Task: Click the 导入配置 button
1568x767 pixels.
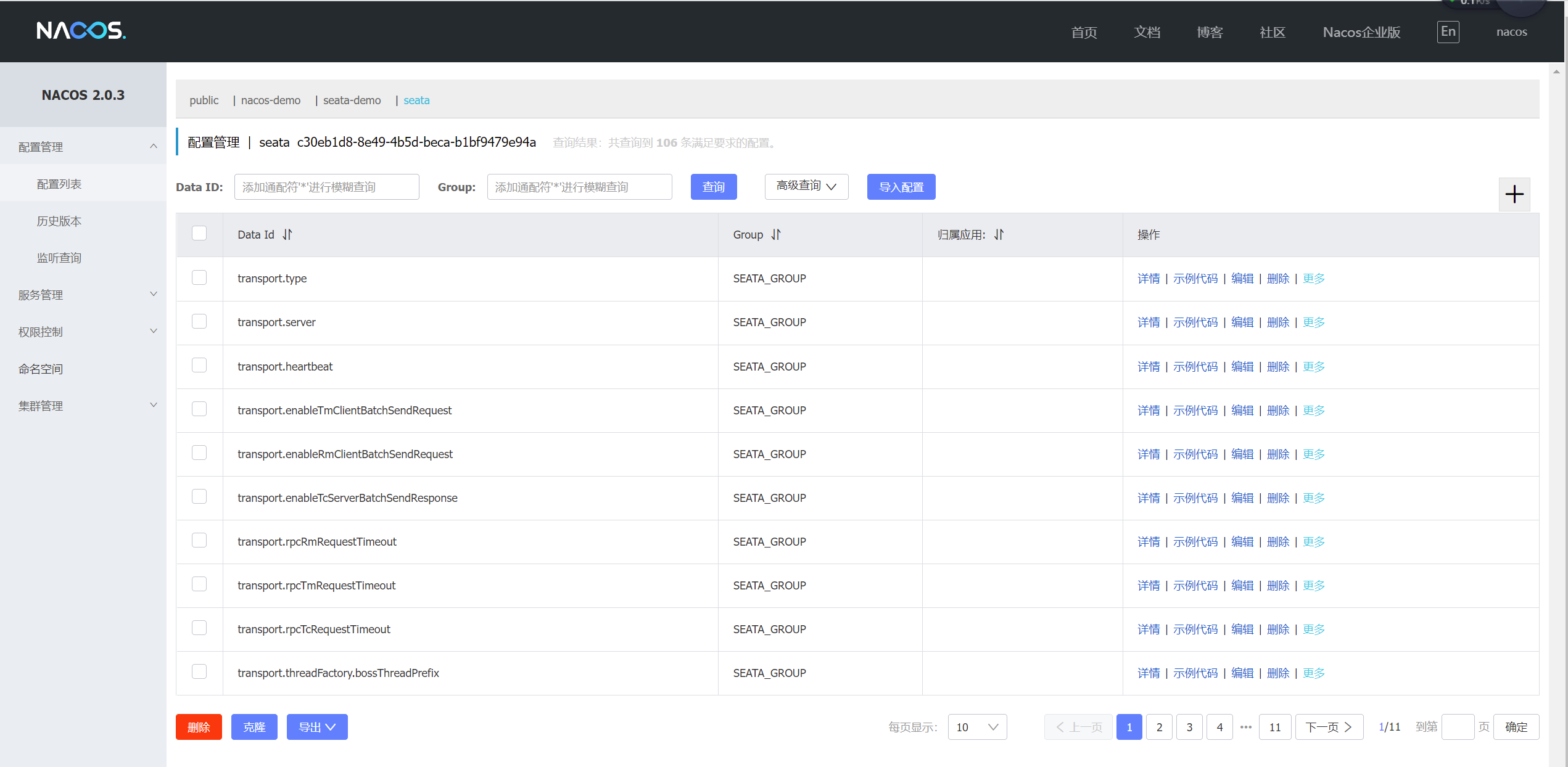Action: [x=901, y=187]
